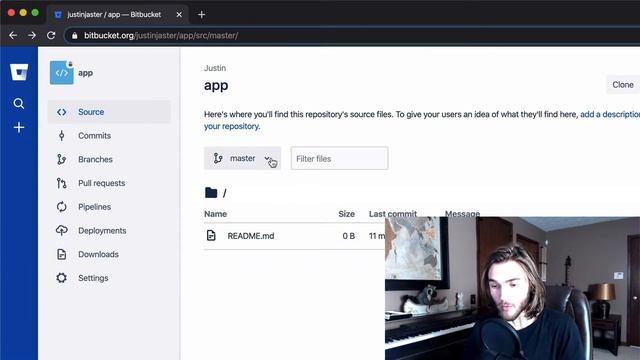Open the Pipelines section
Viewport: 640px width, 360px height.
(x=109, y=207)
